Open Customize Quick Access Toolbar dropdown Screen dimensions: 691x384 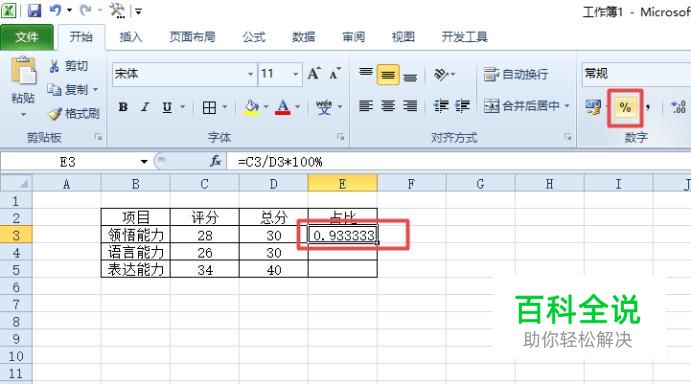tap(138, 11)
